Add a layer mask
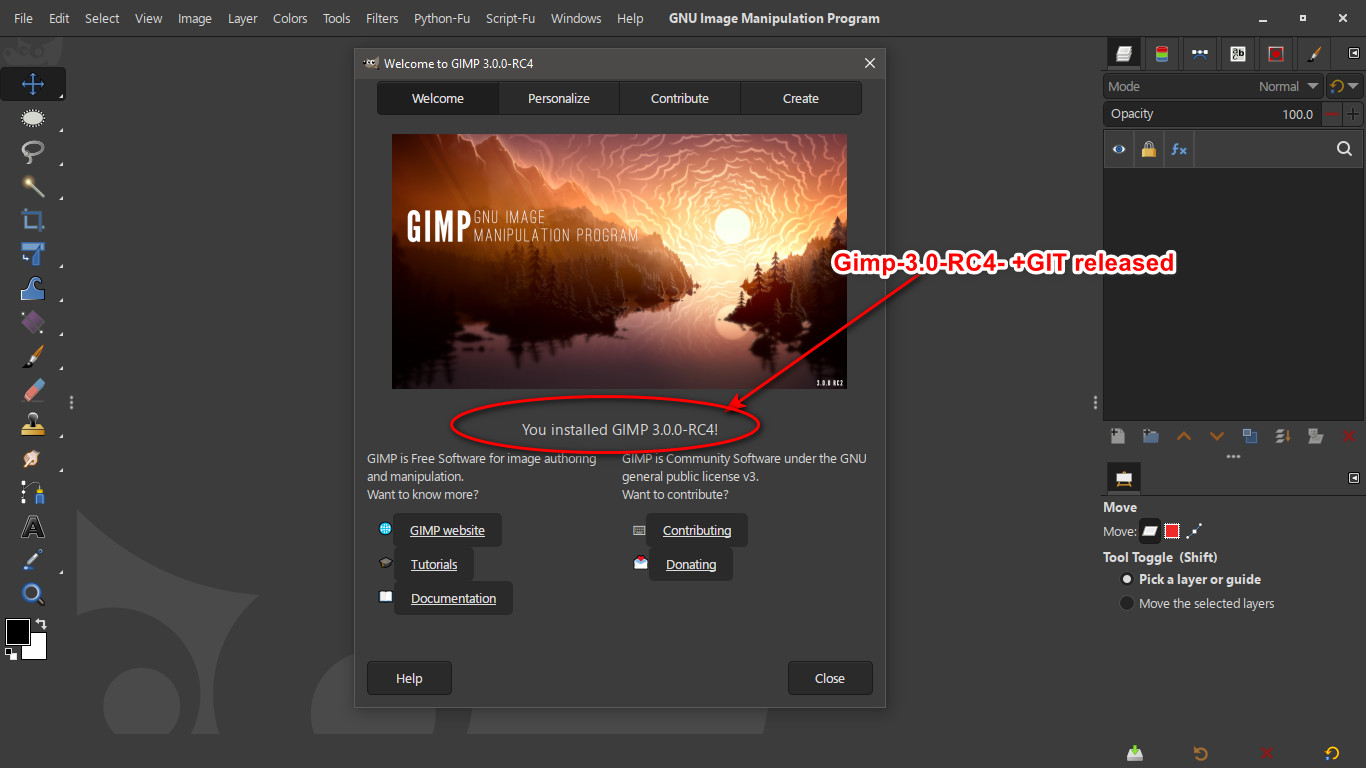Viewport: 1366px width, 768px height. [x=1316, y=436]
